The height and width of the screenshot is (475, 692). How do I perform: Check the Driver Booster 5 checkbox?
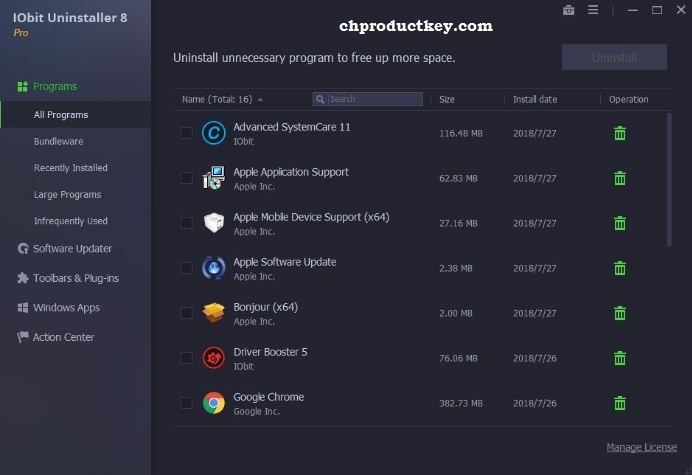[x=187, y=358]
